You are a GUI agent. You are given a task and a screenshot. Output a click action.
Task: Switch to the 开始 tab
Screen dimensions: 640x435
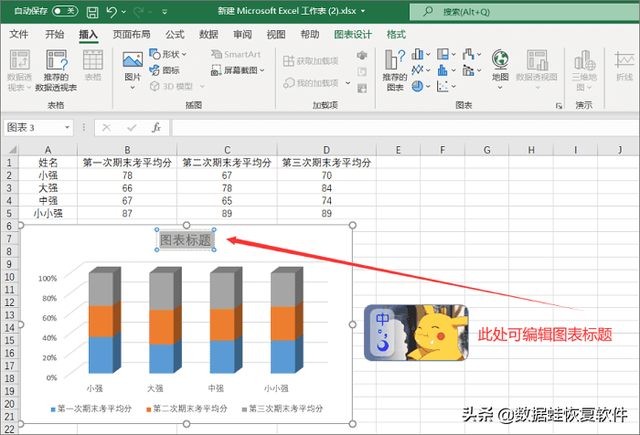54,35
